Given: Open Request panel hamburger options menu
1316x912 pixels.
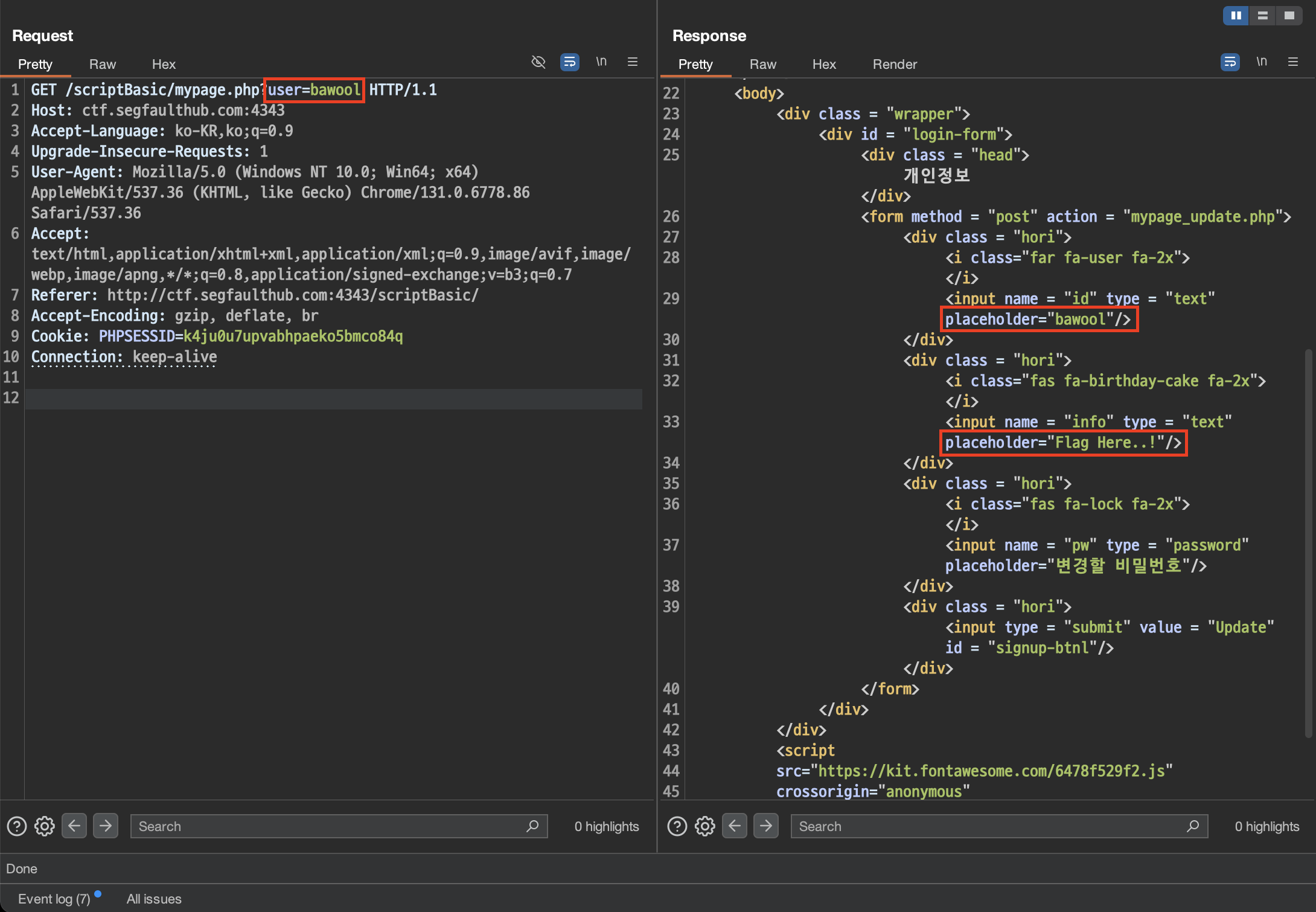Looking at the screenshot, I should [633, 62].
